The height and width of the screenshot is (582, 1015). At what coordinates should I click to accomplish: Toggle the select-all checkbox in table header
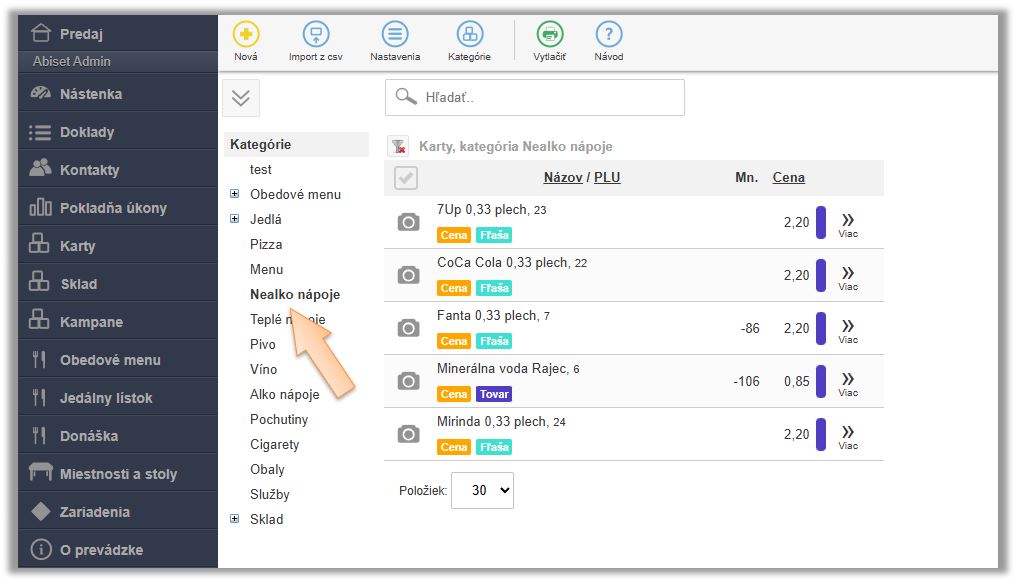pos(406,178)
